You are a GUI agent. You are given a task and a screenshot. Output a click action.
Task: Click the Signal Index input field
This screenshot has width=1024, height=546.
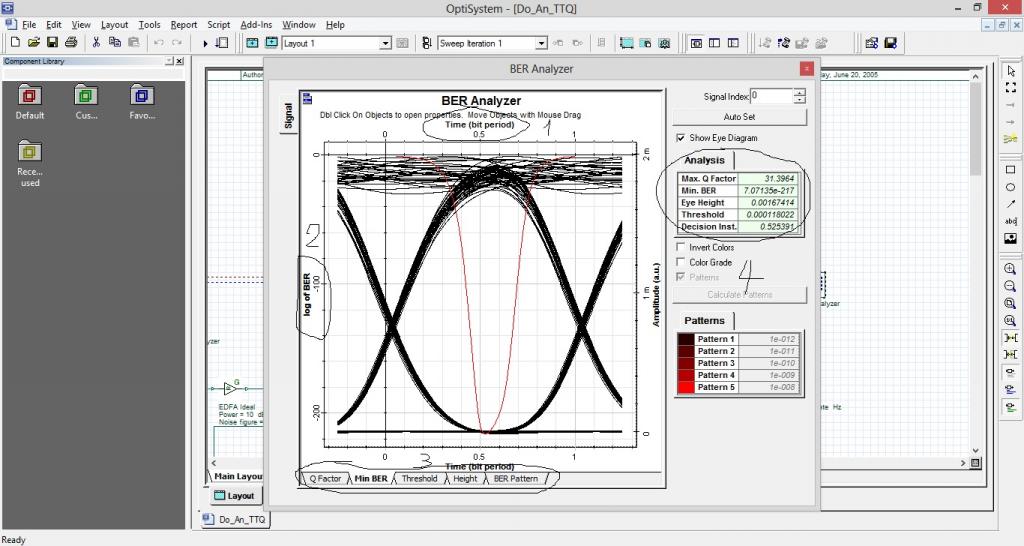(x=770, y=96)
